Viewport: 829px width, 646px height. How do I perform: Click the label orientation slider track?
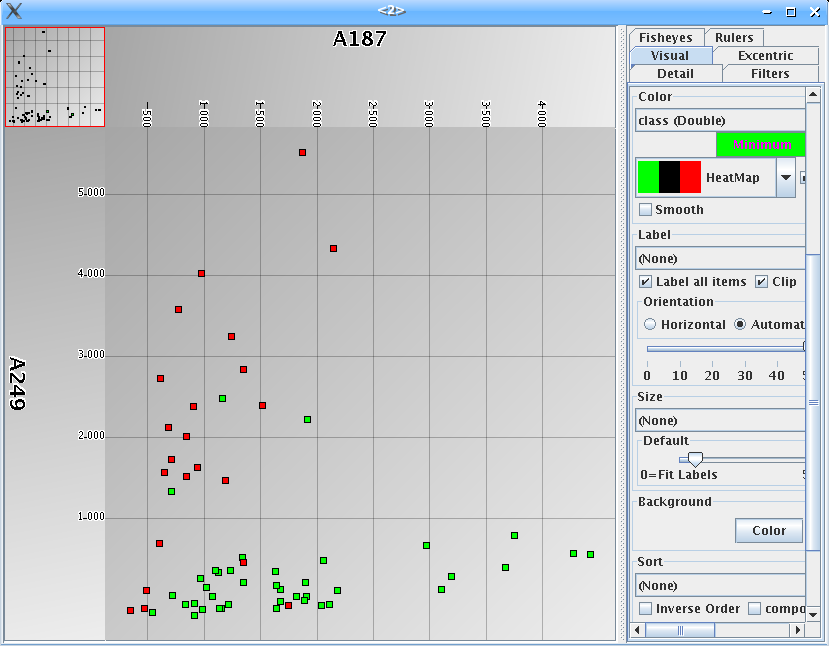point(725,348)
